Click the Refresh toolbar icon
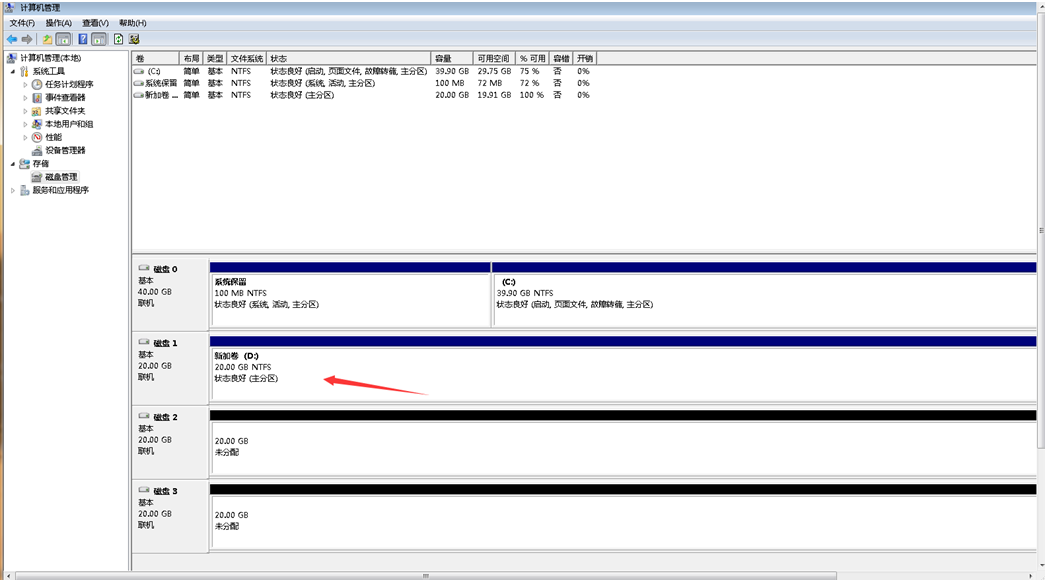 tap(118, 39)
